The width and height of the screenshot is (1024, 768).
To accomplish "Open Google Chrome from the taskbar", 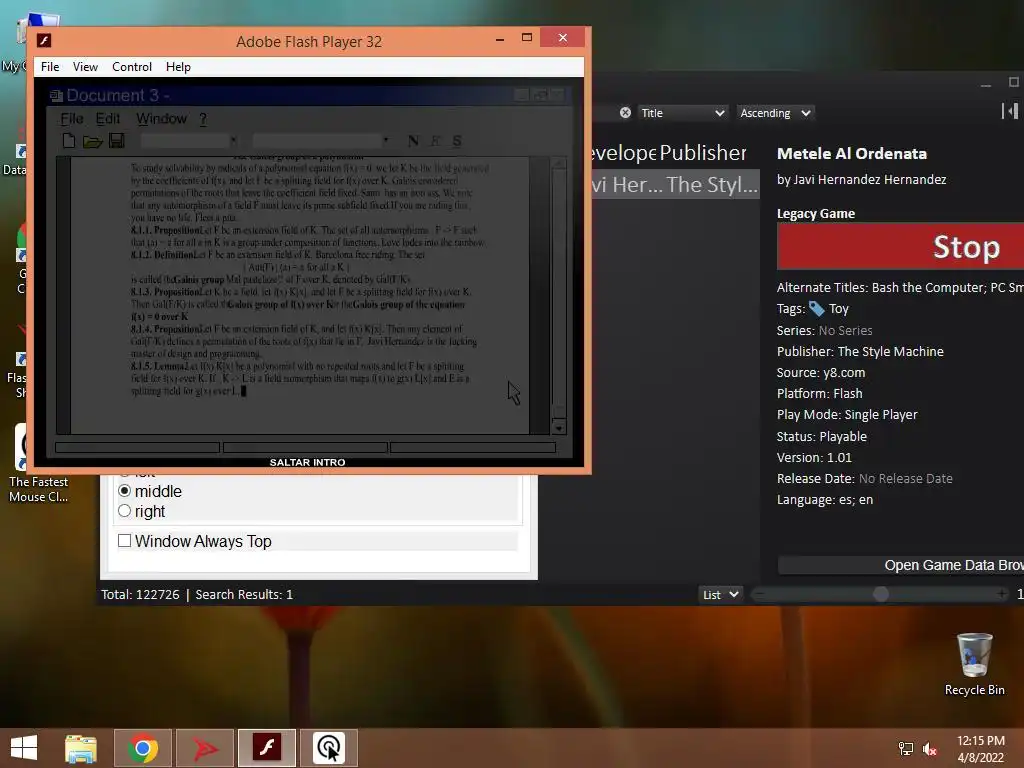I will (143, 748).
